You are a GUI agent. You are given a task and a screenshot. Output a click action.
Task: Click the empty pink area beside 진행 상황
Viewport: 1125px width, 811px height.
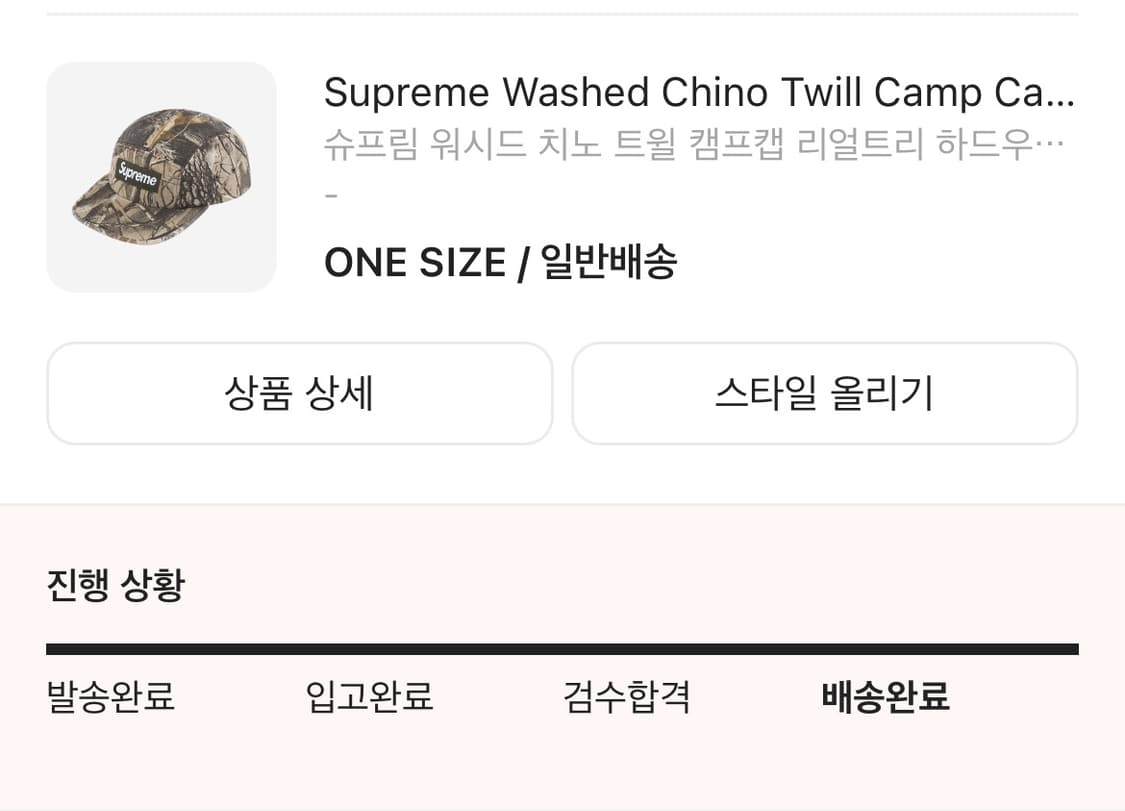click(x=650, y=585)
